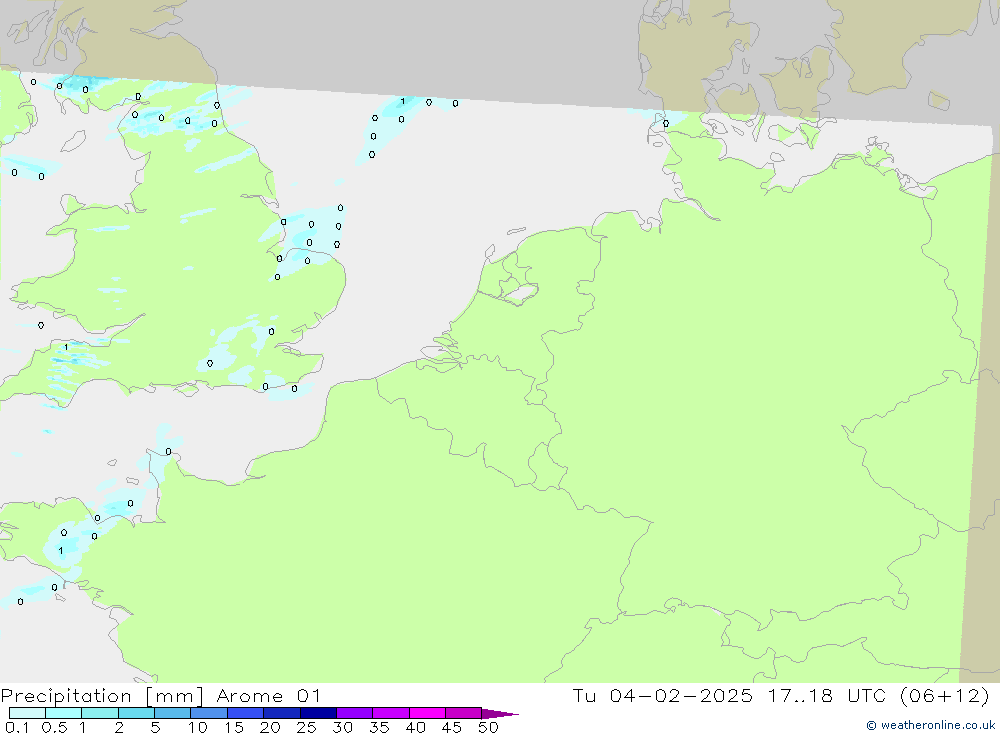Viewport: 1000px width, 733px height.
Task: Click the violet legend swatch between 30 and 35
Action: pos(355,713)
